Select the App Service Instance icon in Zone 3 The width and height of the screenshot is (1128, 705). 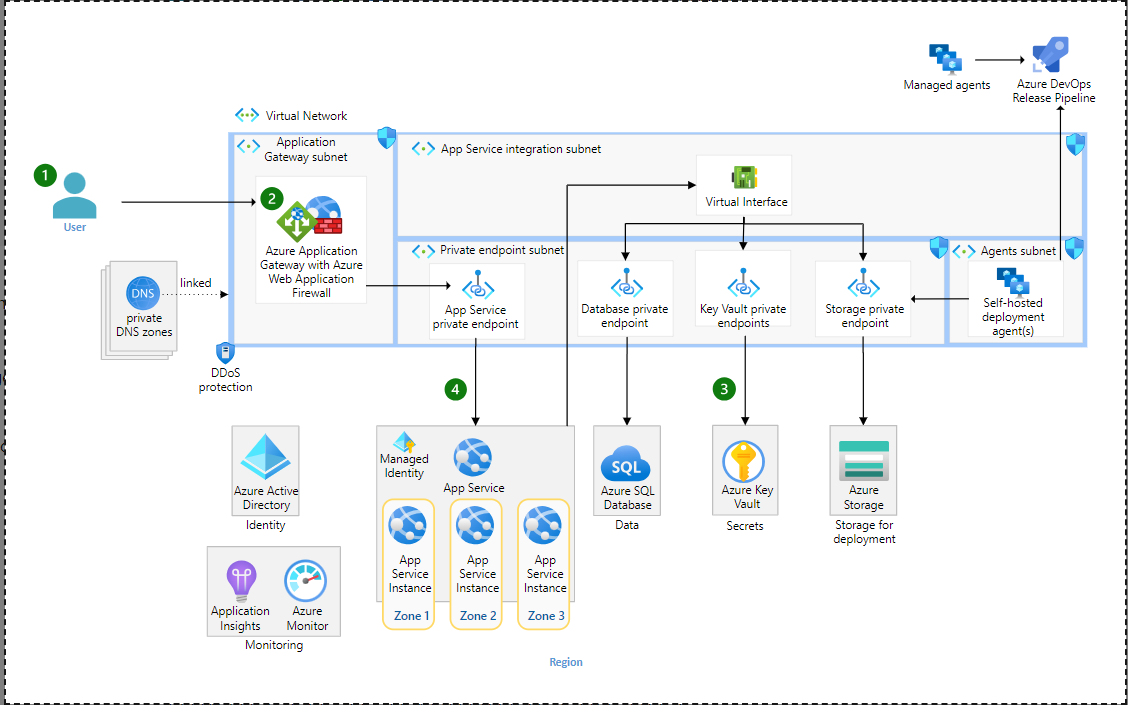pyautogui.click(x=542, y=525)
